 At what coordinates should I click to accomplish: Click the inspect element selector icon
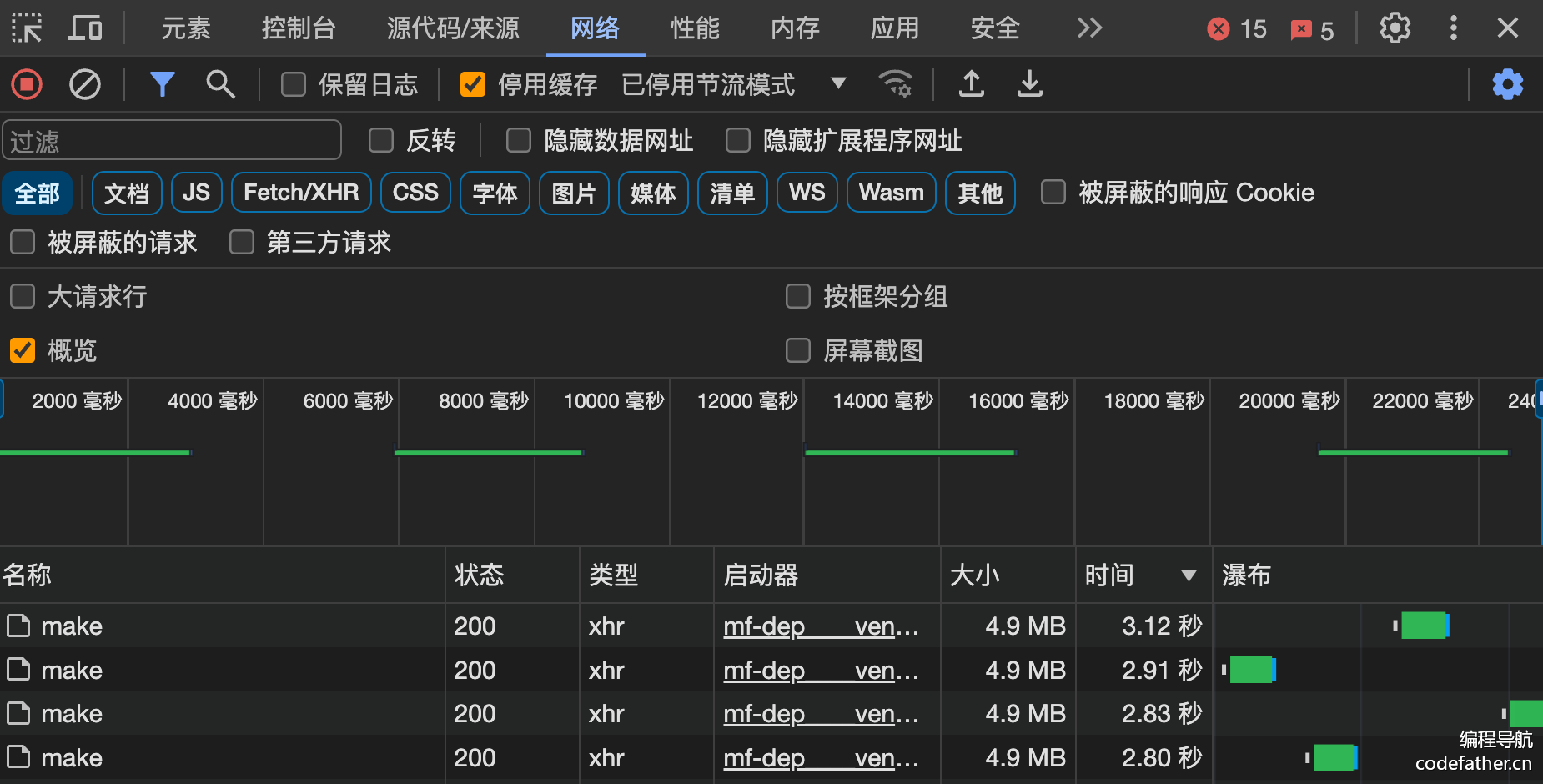pyautogui.click(x=27, y=28)
